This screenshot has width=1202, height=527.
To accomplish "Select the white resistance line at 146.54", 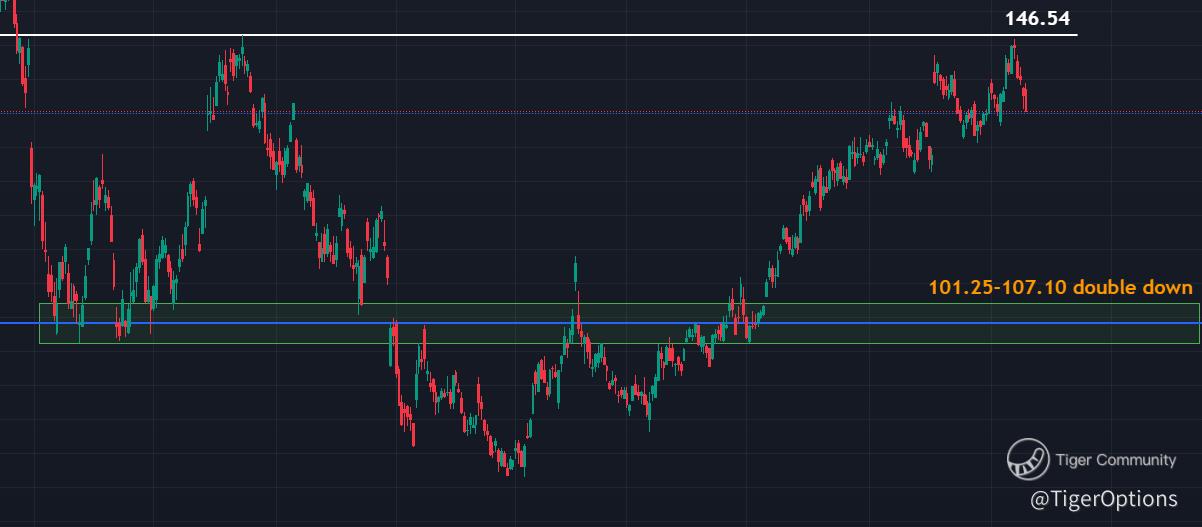I will [x=540, y=35].
